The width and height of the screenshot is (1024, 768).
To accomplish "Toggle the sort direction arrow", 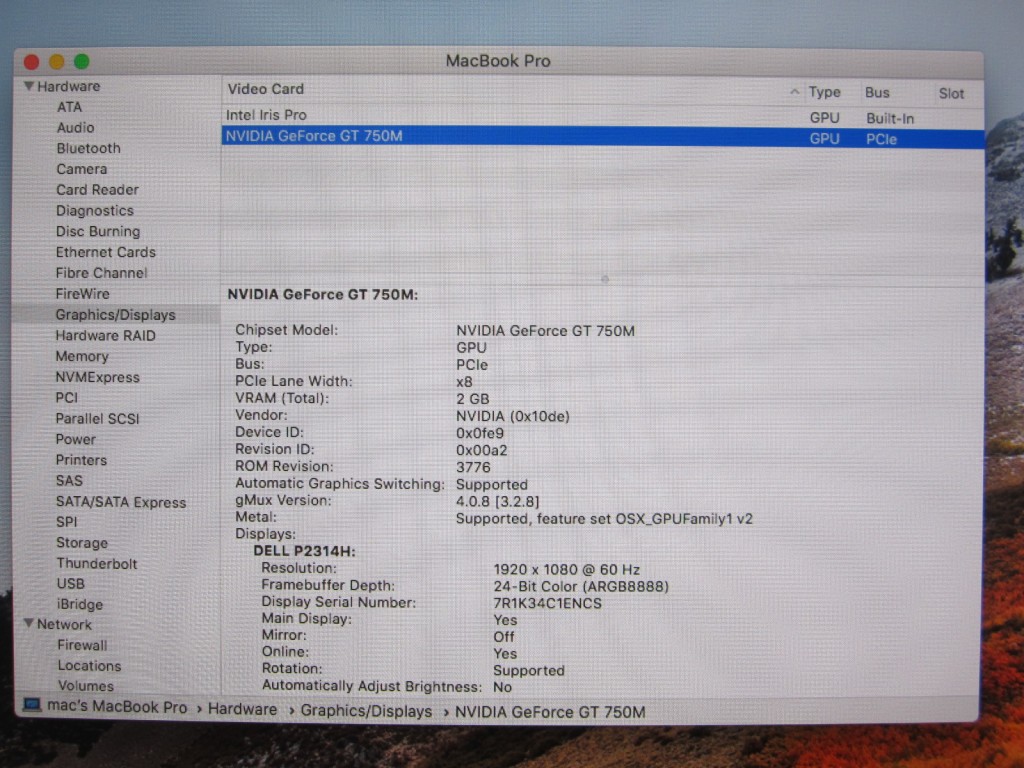I will (x=794, y=91).
